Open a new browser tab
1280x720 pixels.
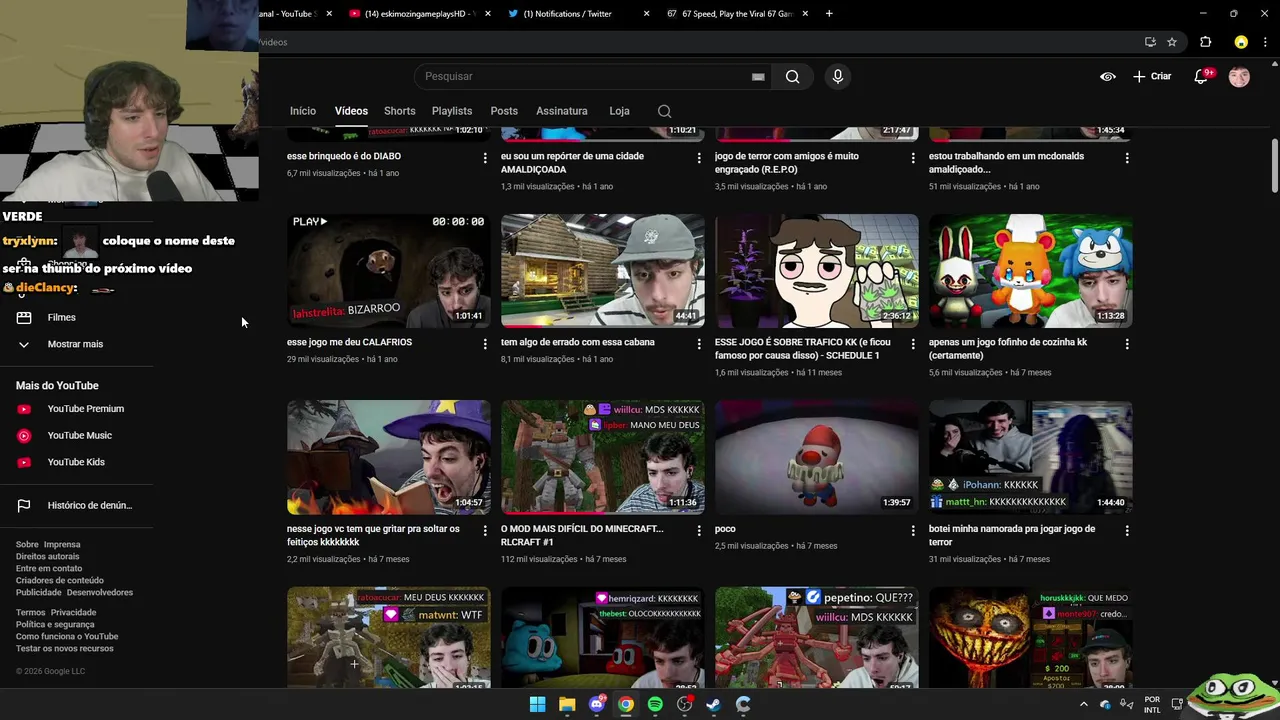(x=829, y=14)
